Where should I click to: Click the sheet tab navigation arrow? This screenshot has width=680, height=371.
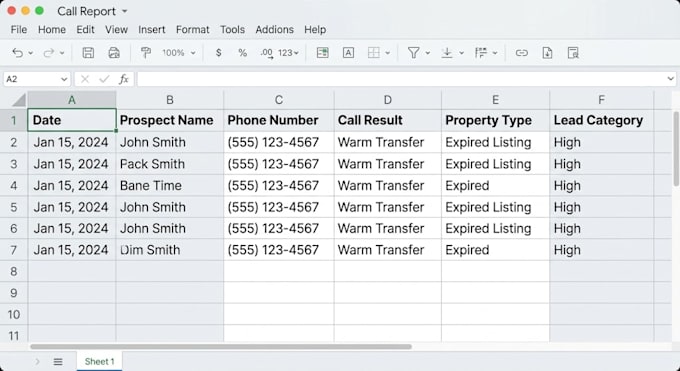coord(37,361)
